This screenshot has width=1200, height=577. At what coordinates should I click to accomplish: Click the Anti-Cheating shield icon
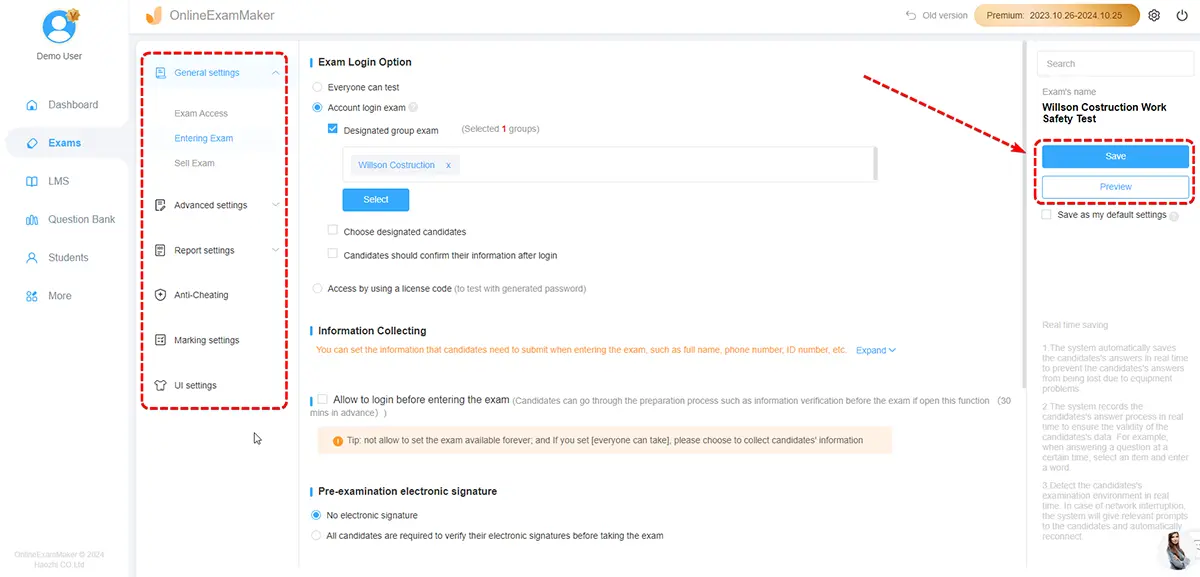tap(161, 295)
